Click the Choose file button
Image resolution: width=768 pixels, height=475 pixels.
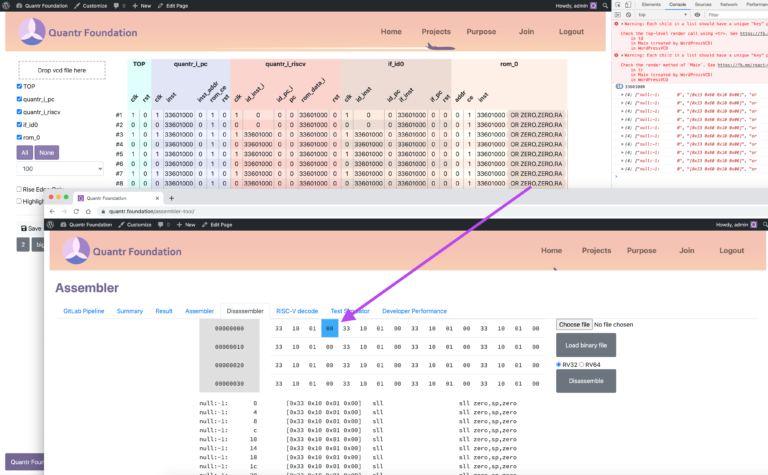pos(574,324)
